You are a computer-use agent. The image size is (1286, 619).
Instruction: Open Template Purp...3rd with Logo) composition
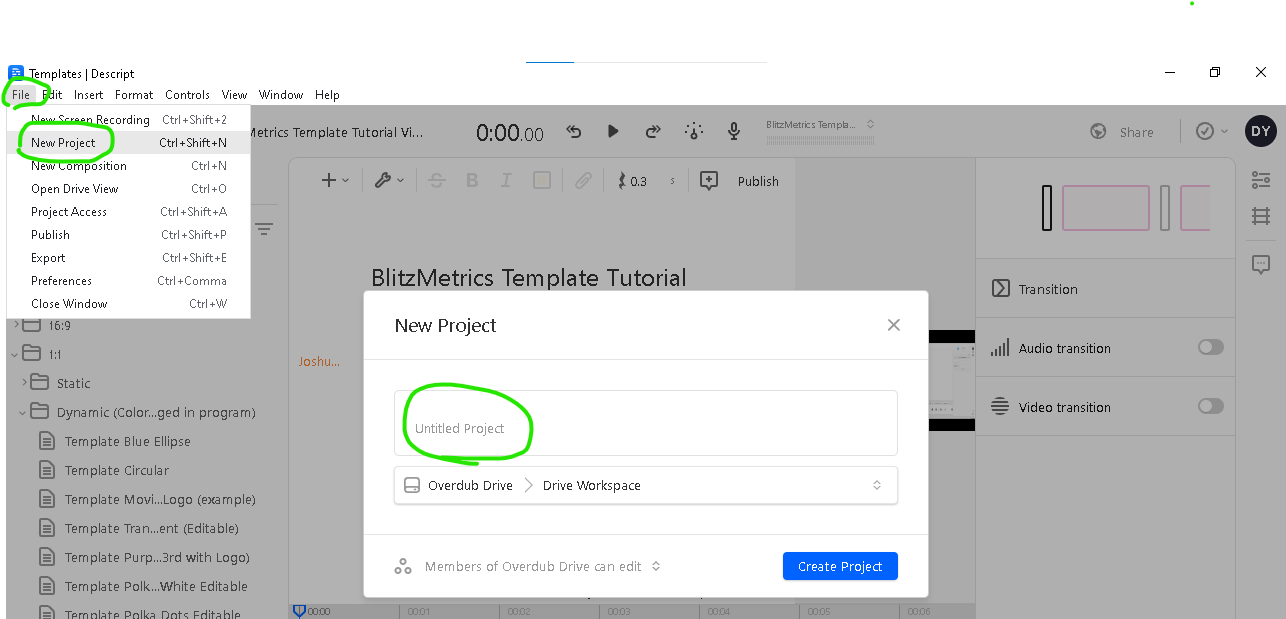157,557
